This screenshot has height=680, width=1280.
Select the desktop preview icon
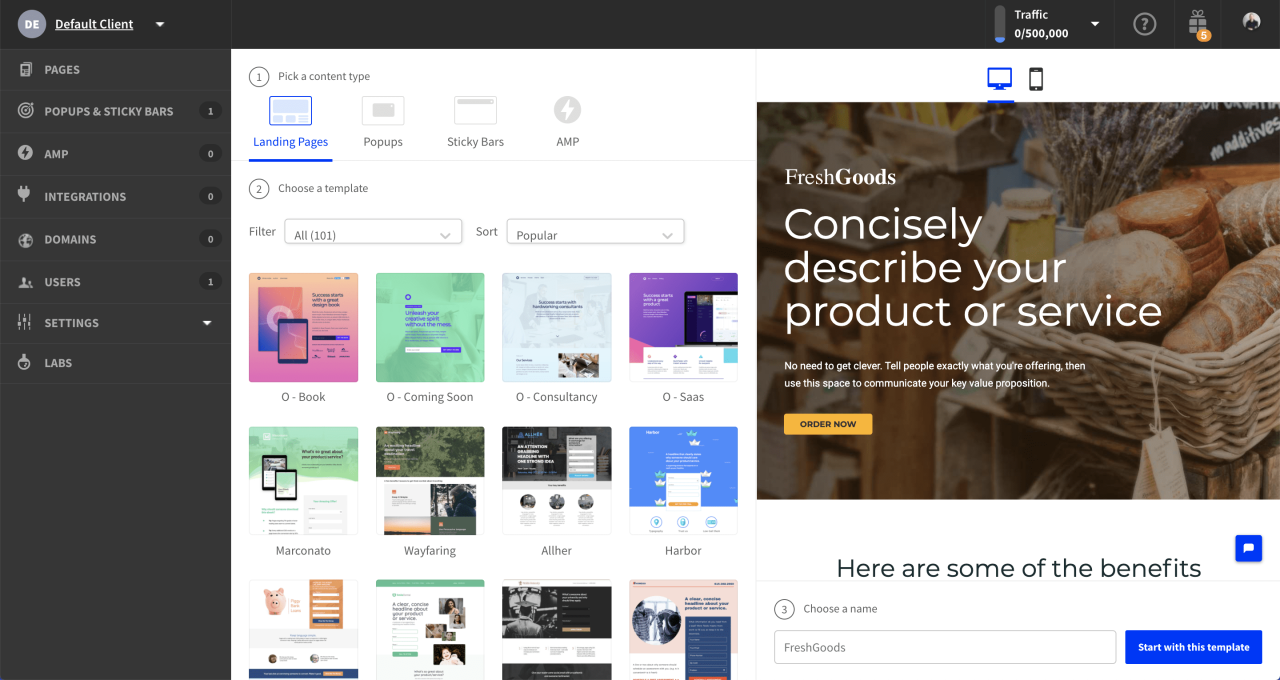(x=999, y=78)
